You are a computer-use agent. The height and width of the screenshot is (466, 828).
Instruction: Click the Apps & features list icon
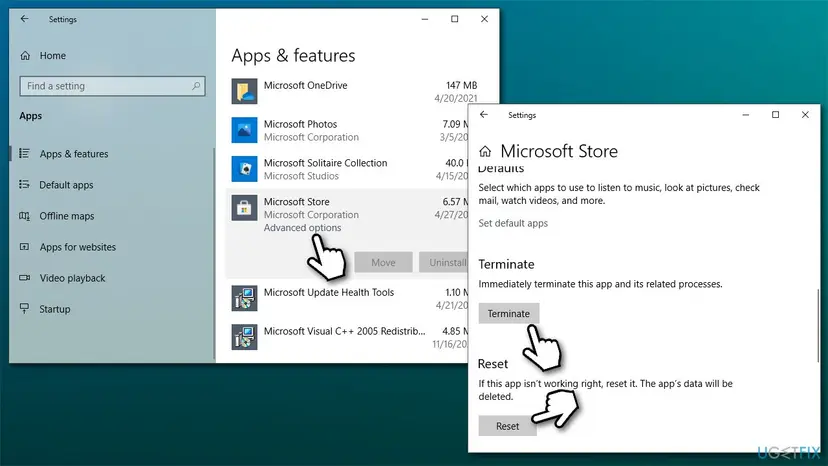[24, 153]
